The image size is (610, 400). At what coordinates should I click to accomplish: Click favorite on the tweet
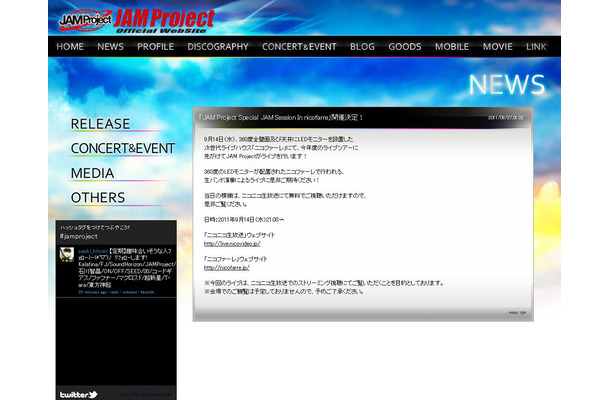pyautogui.click(x=147, y=292)
